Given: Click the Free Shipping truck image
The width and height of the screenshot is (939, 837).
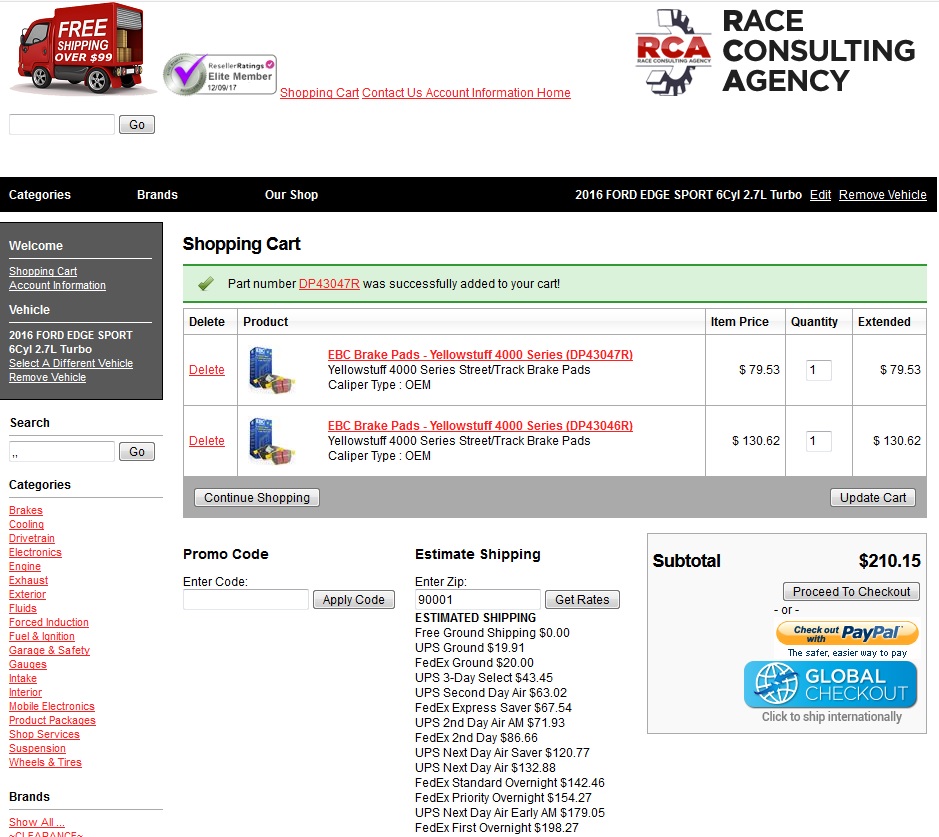Looking at the screenshot, I should tap(81, 49).
